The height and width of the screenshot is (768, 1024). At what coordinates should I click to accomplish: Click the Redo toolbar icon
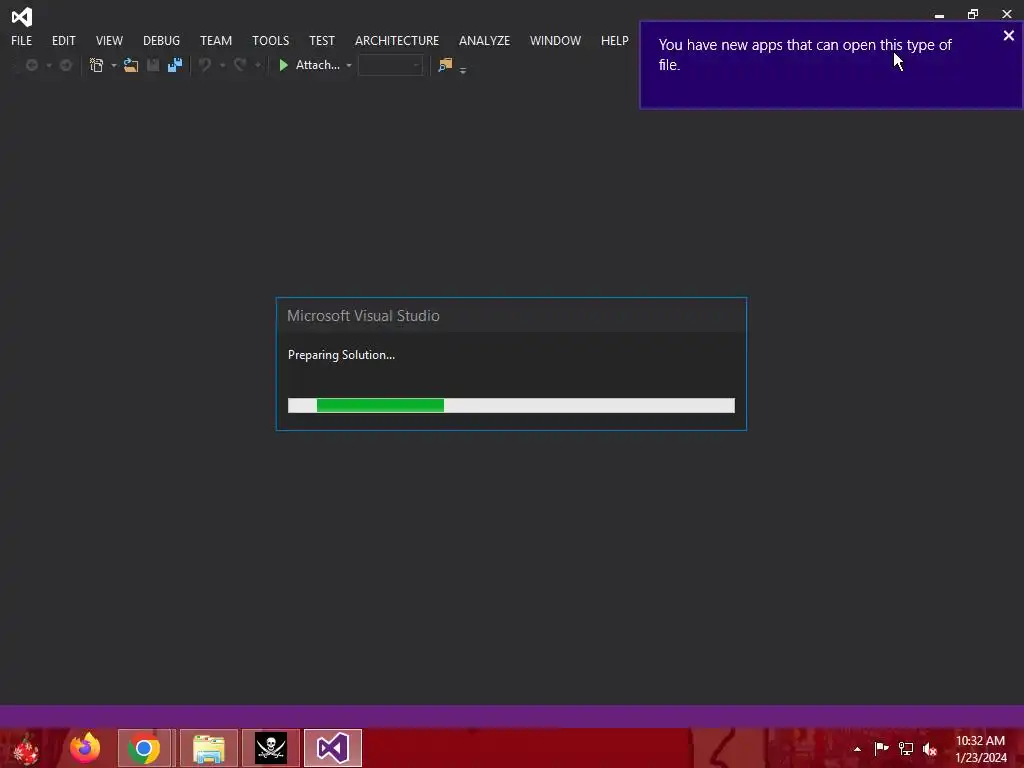click(240, 65)
